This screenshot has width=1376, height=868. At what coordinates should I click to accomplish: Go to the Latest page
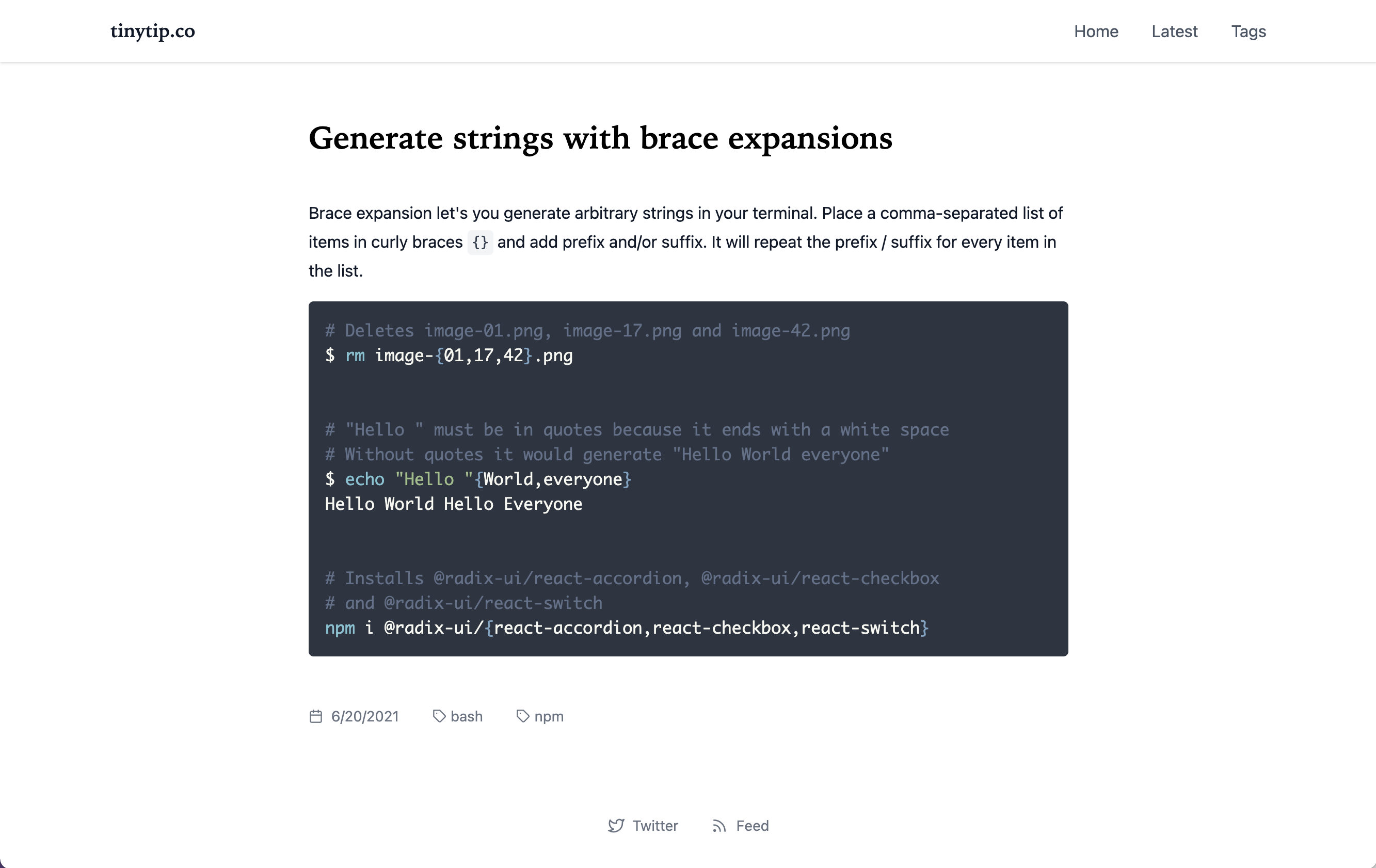(x=1174, y=31)
